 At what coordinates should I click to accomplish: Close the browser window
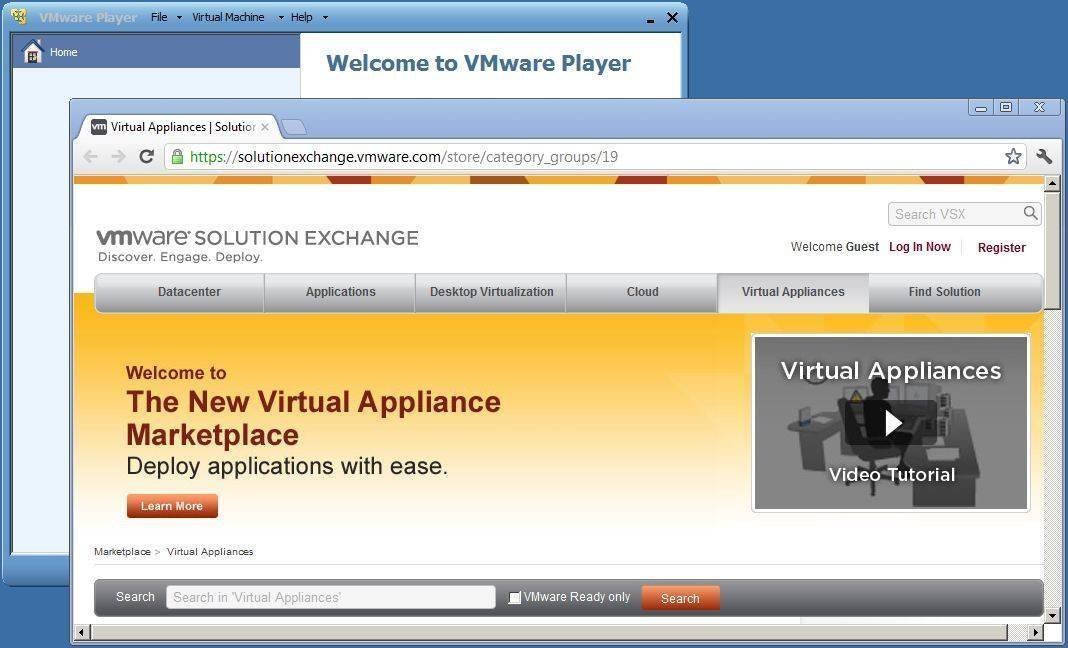[1039, 108]
